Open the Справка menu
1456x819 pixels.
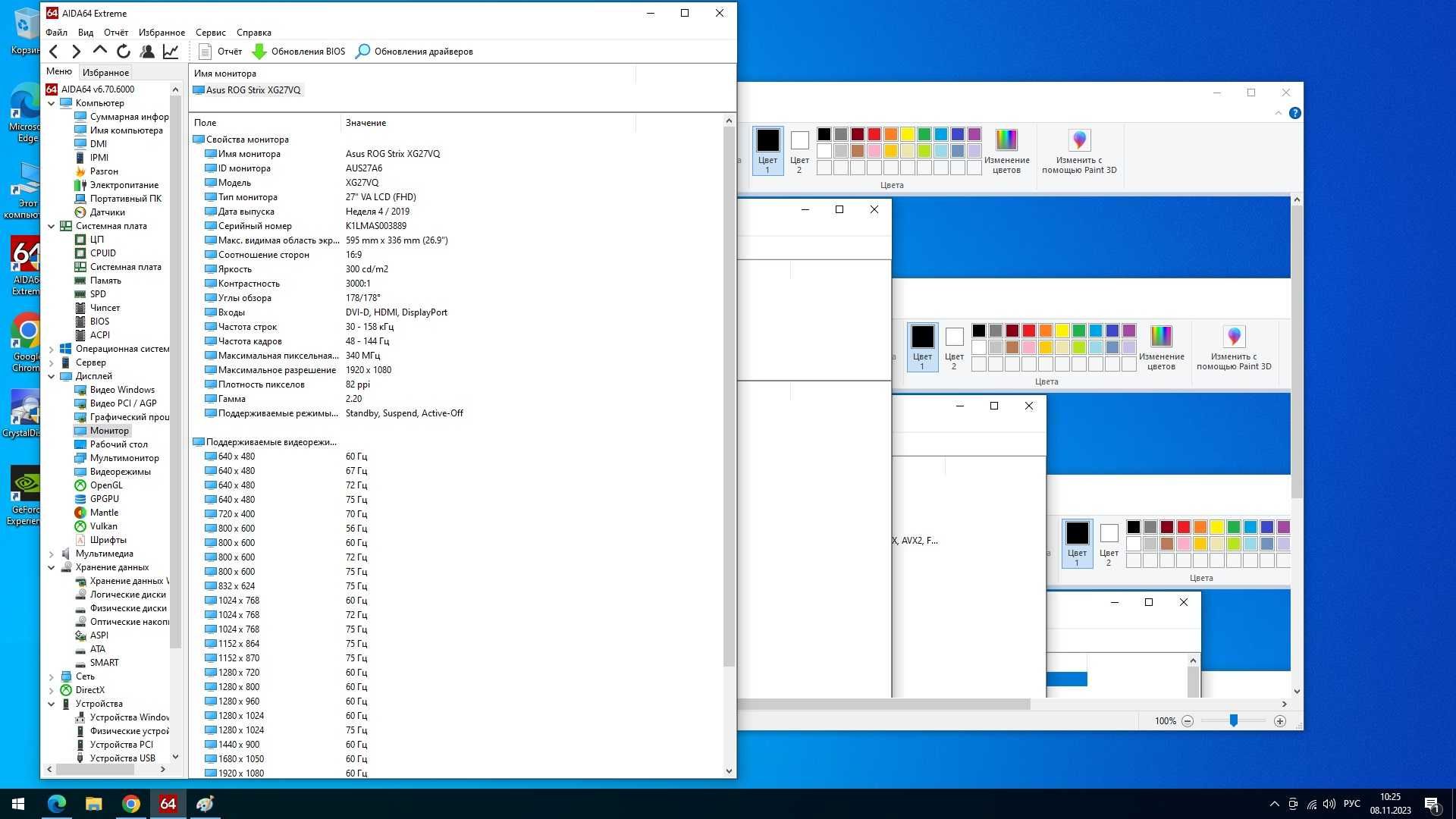[x=253, y=33]
